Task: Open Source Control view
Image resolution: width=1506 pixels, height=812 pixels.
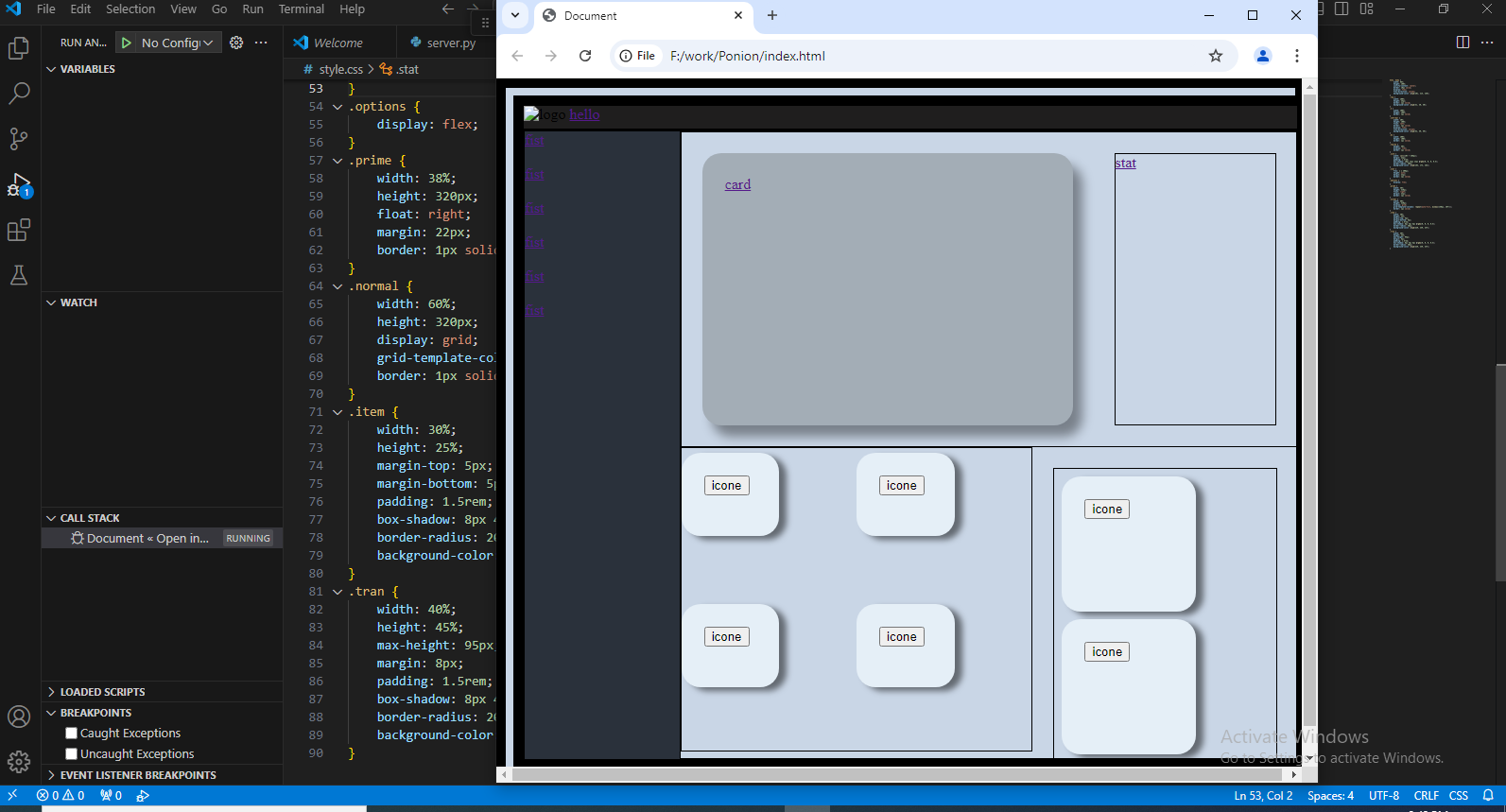Action: [19, 139]
